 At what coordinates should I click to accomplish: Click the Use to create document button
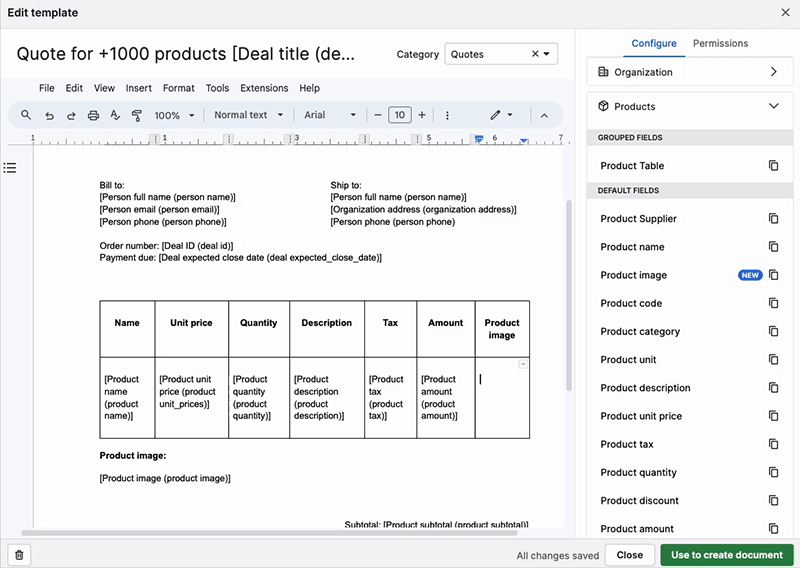(x=727, y=555)
